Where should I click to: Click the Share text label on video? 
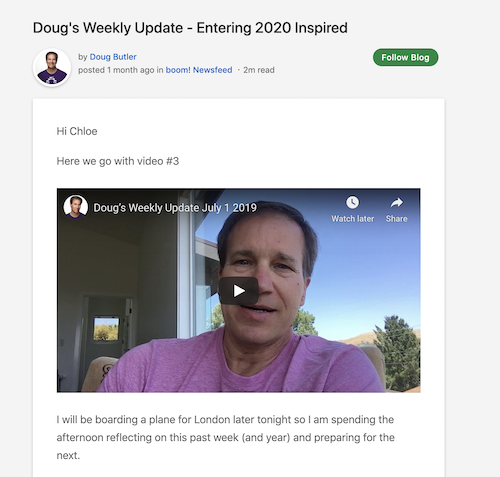pyautogui.click(x=397, y=219)
